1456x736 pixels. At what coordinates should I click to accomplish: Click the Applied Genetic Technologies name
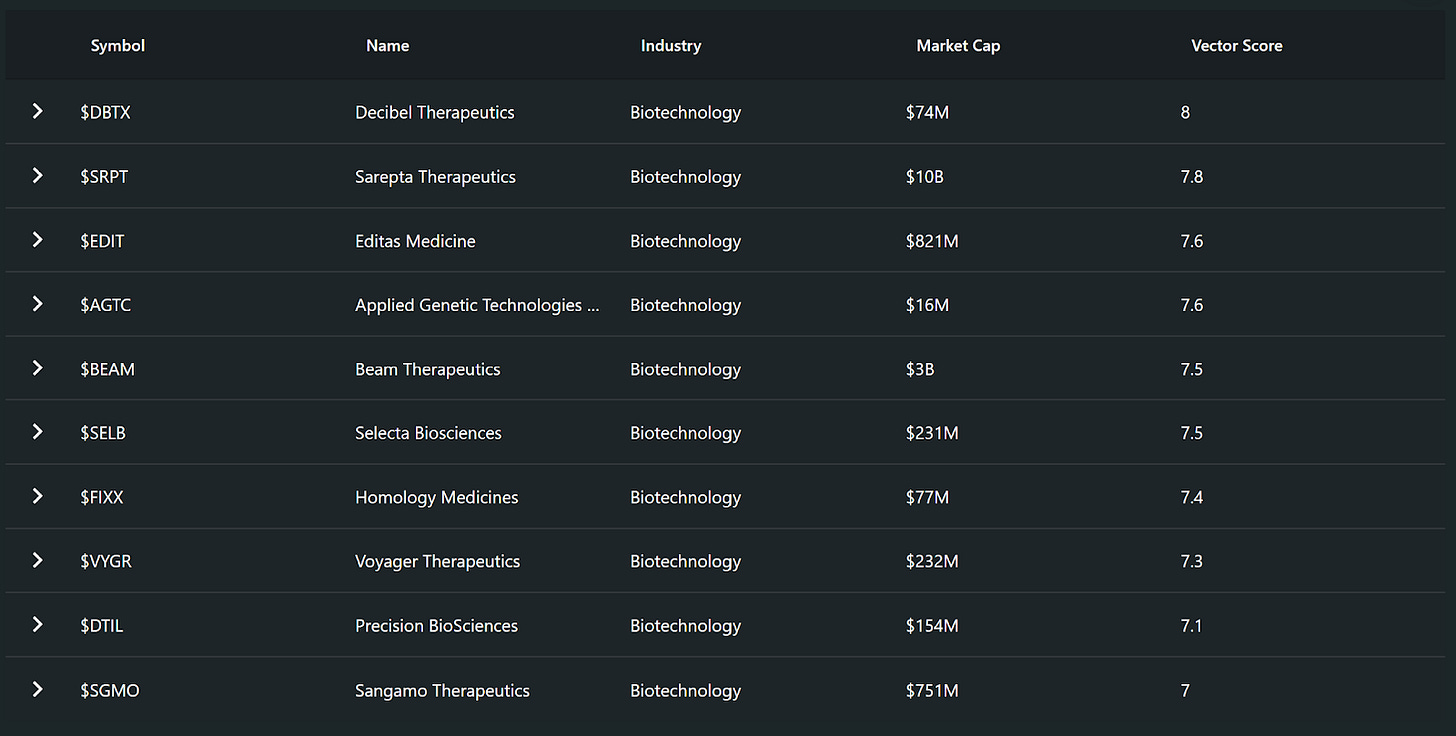pyautogui.click(x=477, y=305)
